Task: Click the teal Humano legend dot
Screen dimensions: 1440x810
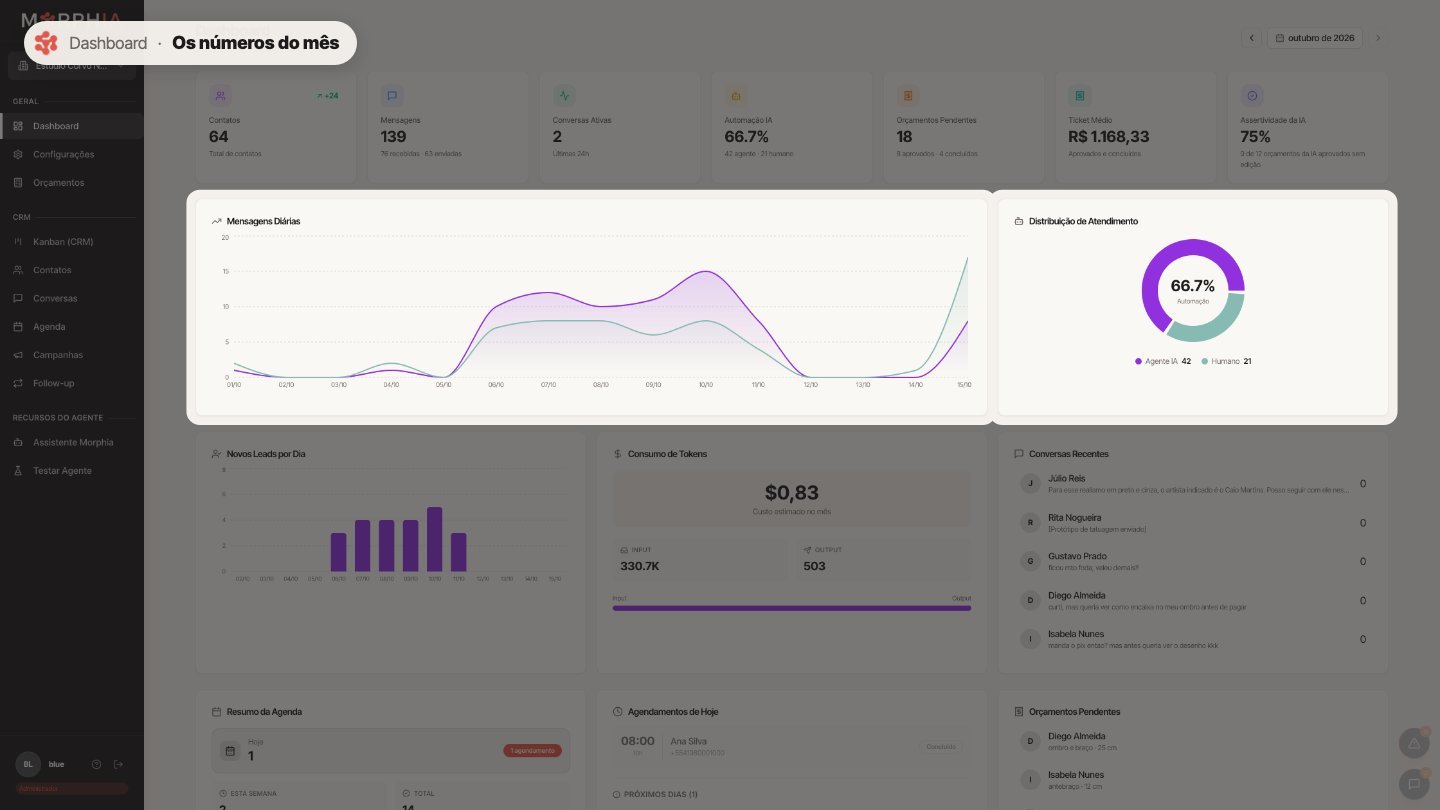Action: tap(1205, 361)
